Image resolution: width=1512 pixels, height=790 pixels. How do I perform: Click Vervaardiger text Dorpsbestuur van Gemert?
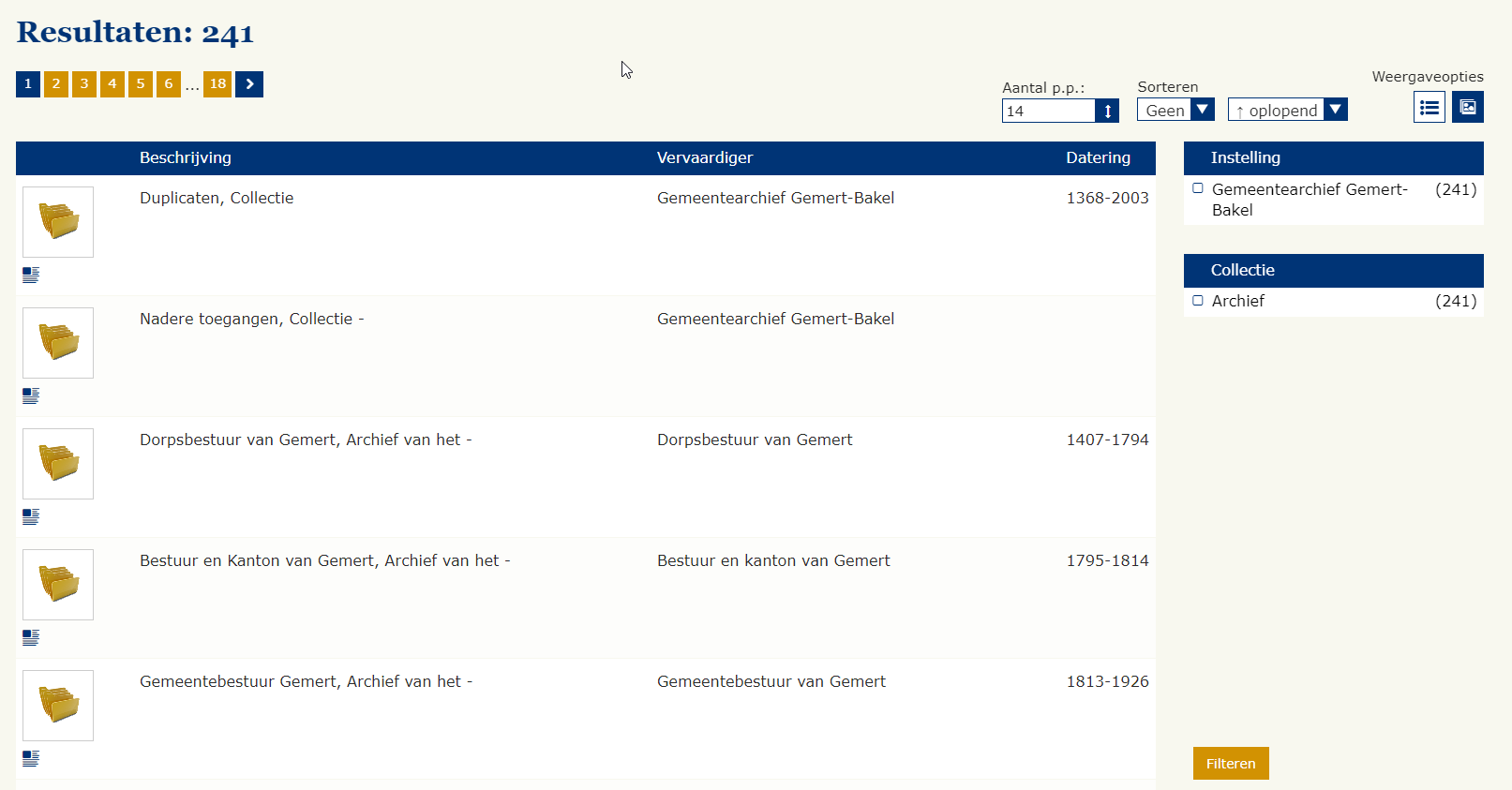coord(755,440)
